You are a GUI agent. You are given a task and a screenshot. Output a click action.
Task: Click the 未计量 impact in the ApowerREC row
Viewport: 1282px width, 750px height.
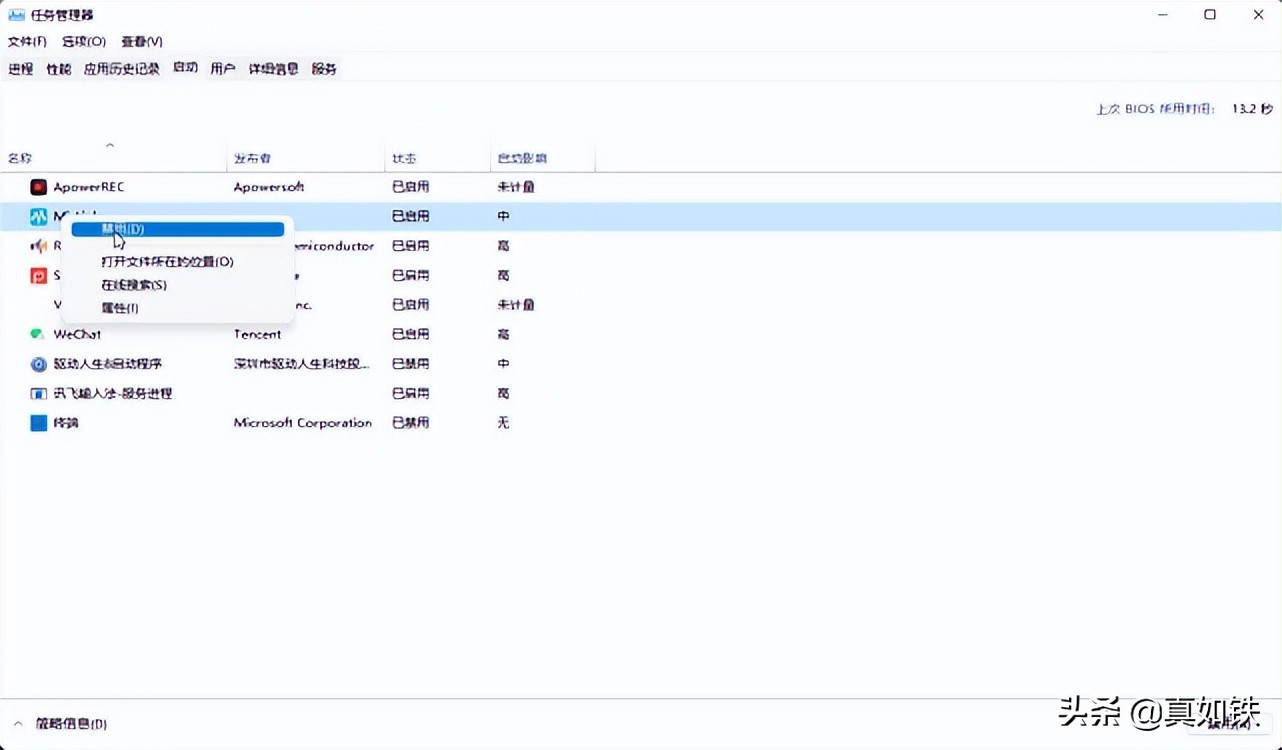point(516,187)
